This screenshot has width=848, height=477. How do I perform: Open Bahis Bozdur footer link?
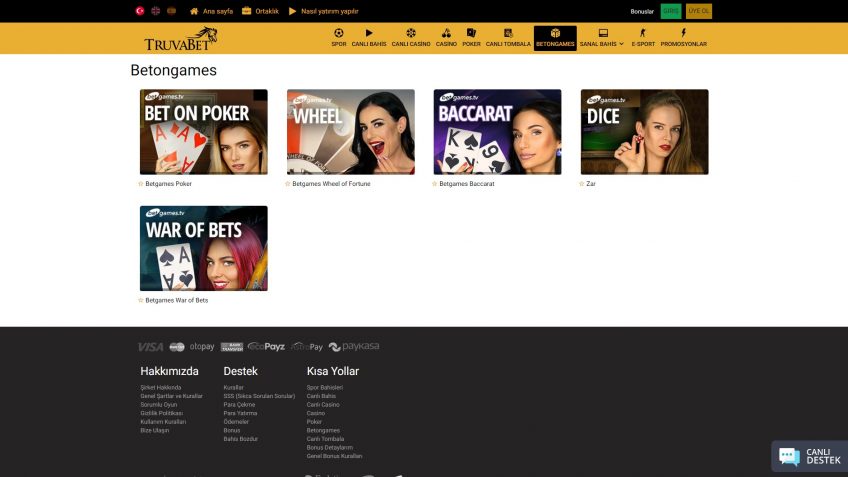pos(241,440)
